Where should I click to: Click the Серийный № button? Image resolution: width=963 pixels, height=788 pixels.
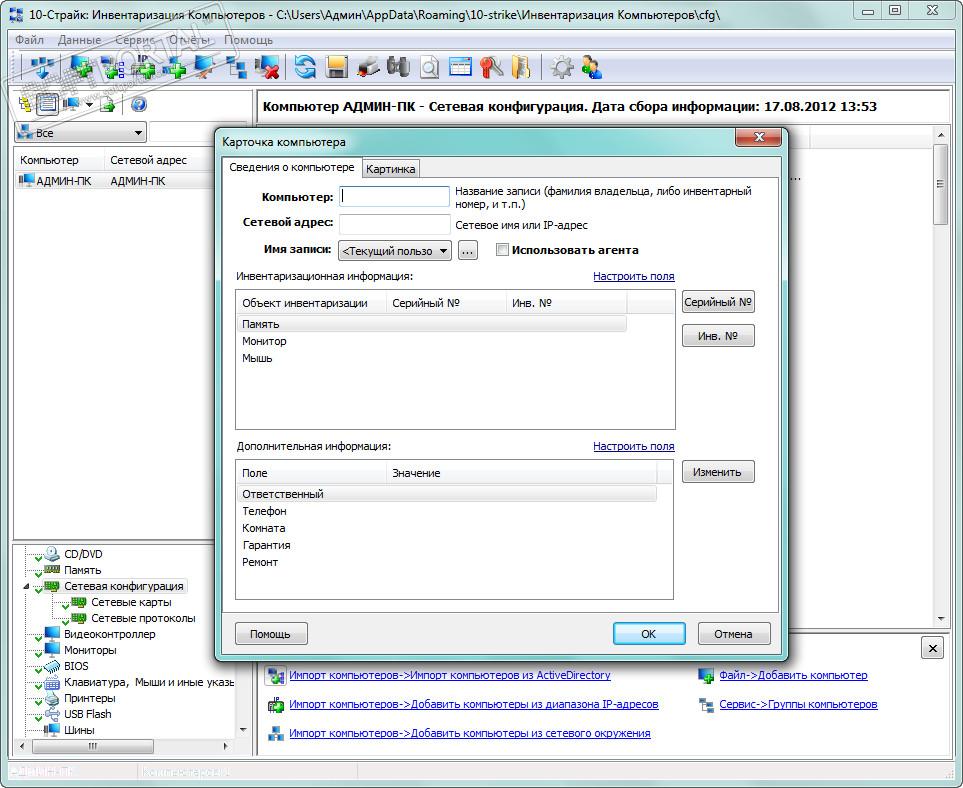coord(718,302)
